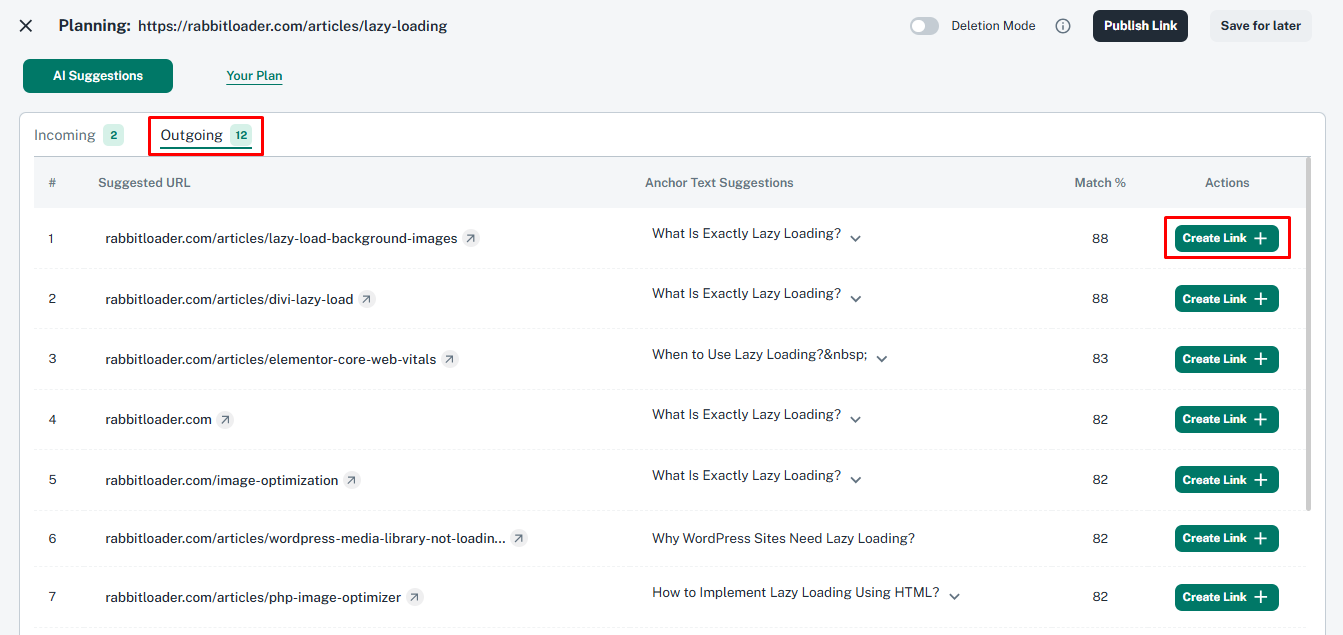Click the Incoming count badge 2

[114, 135]
